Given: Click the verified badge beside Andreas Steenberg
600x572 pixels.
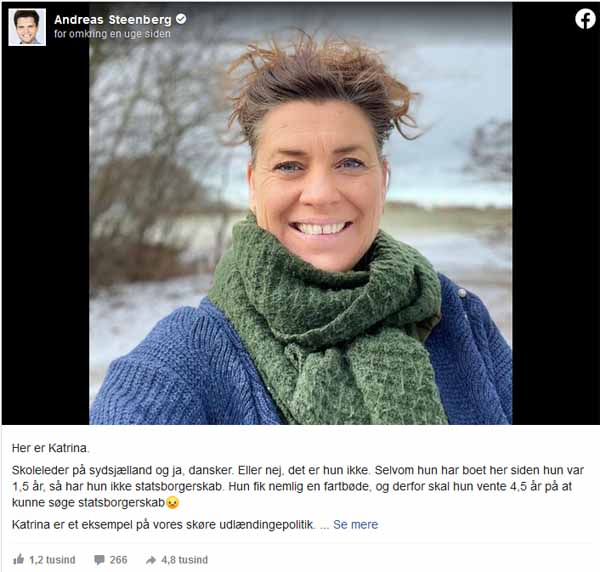Looking at the screenshot, I should pyautogui.click(x=181, y=19).
